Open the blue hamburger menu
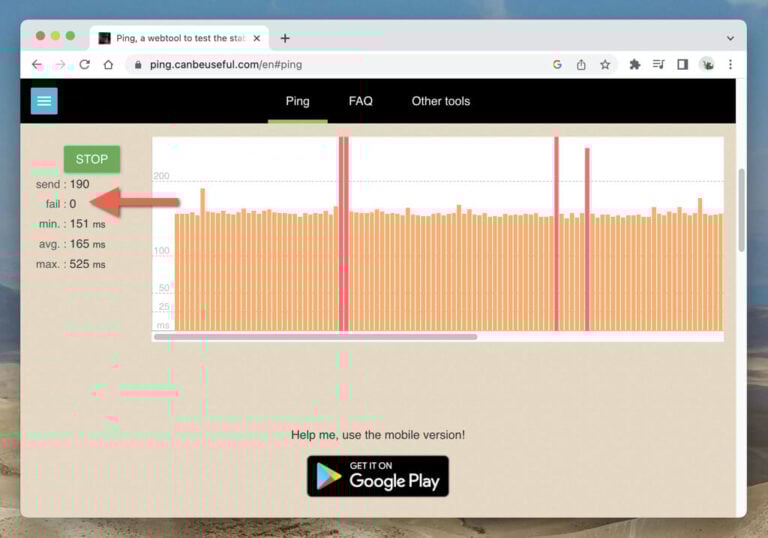The height and width of the screenshot is (538, 768). [x=44, y=101]
